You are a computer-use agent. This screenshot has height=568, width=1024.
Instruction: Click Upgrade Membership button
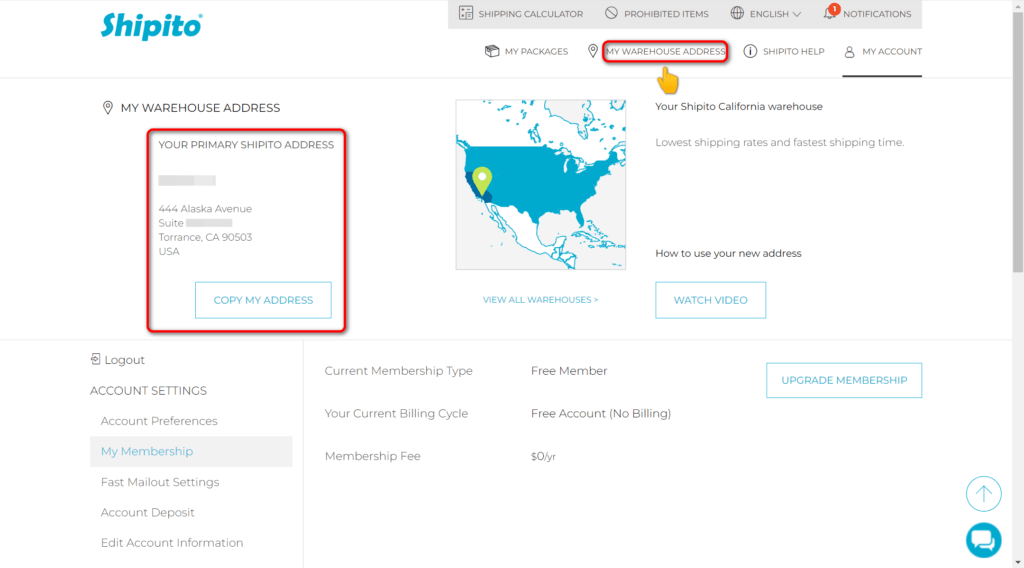click(844, 380)
